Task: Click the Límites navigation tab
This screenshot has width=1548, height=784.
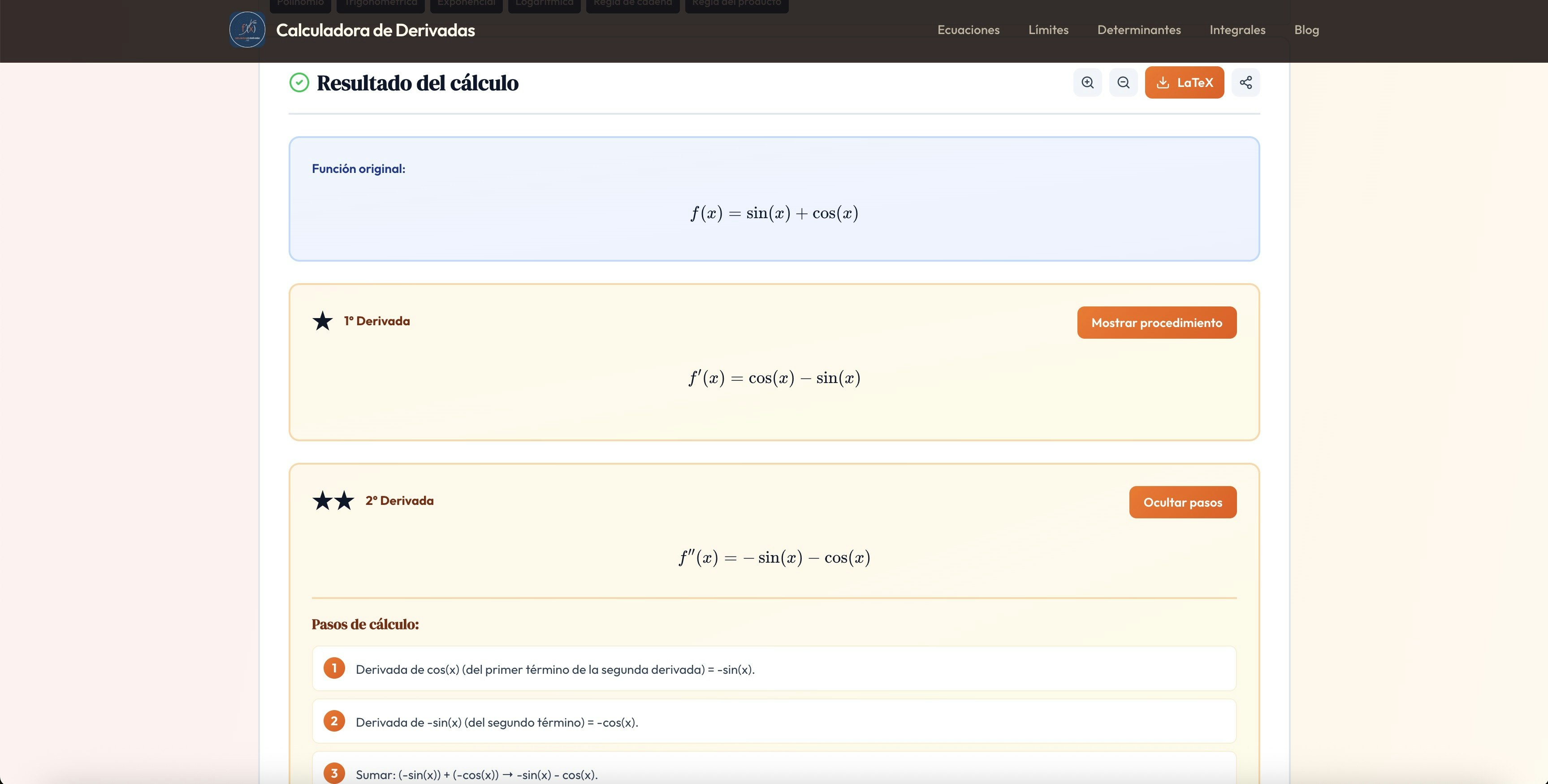Action: (x=1048, y=30)
